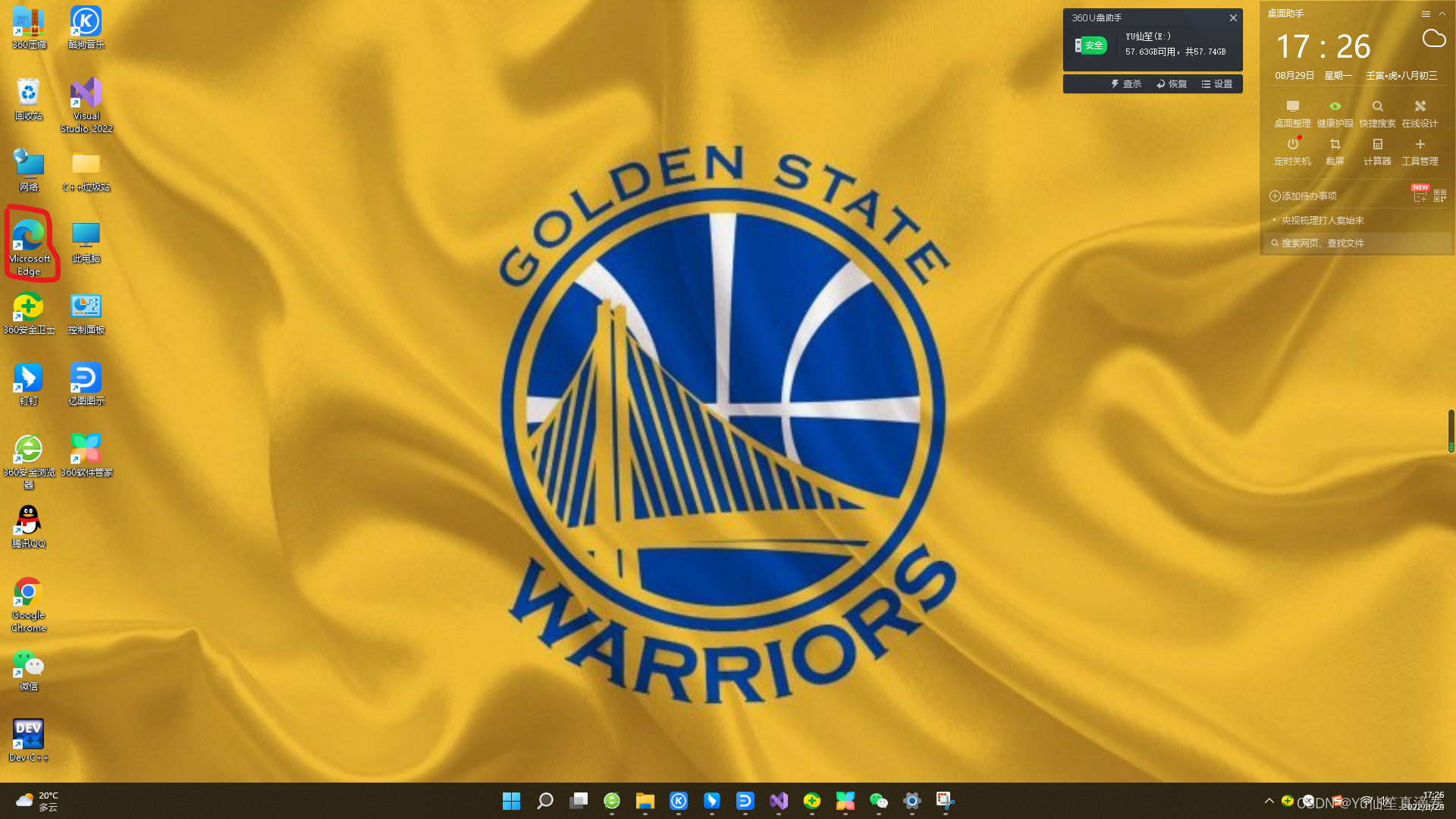Open the Microsoft Edge desktop shortcut
This screenshot has width=1456, height=819.
click(x=29, y=237)
